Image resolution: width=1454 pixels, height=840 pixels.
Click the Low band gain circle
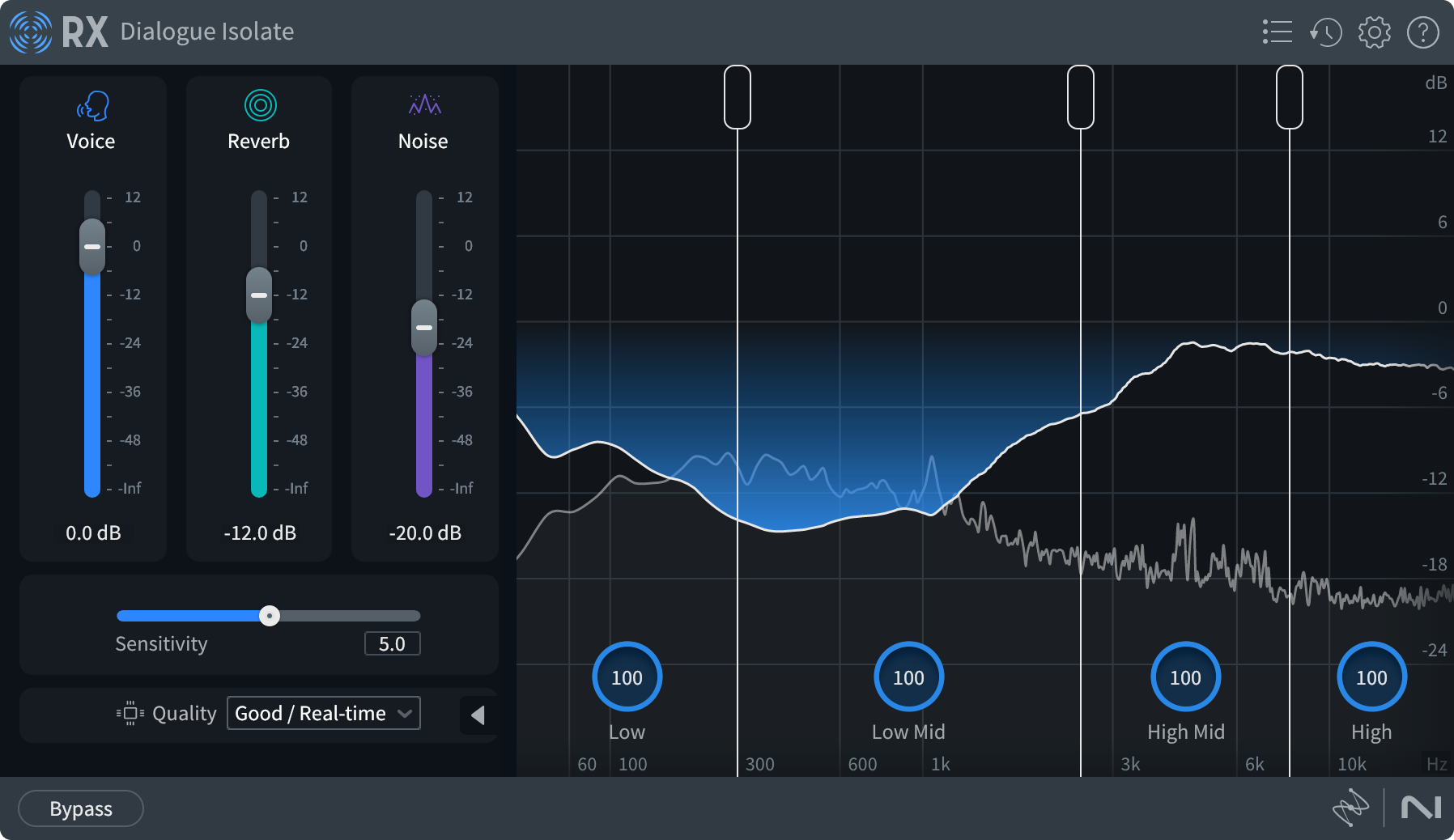627,677
